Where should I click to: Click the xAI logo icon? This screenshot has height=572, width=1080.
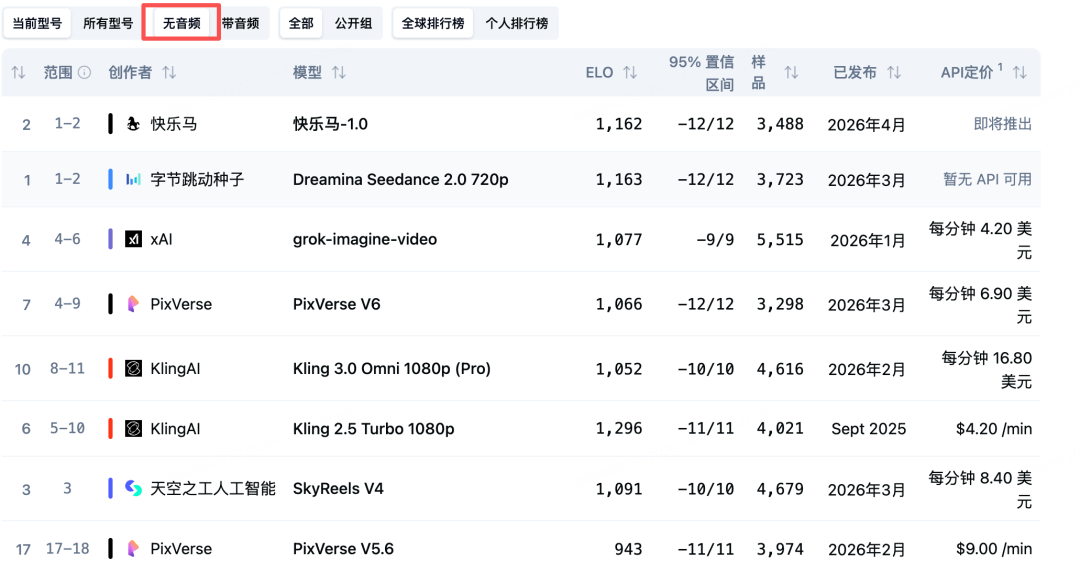click(x=133, y=239)
